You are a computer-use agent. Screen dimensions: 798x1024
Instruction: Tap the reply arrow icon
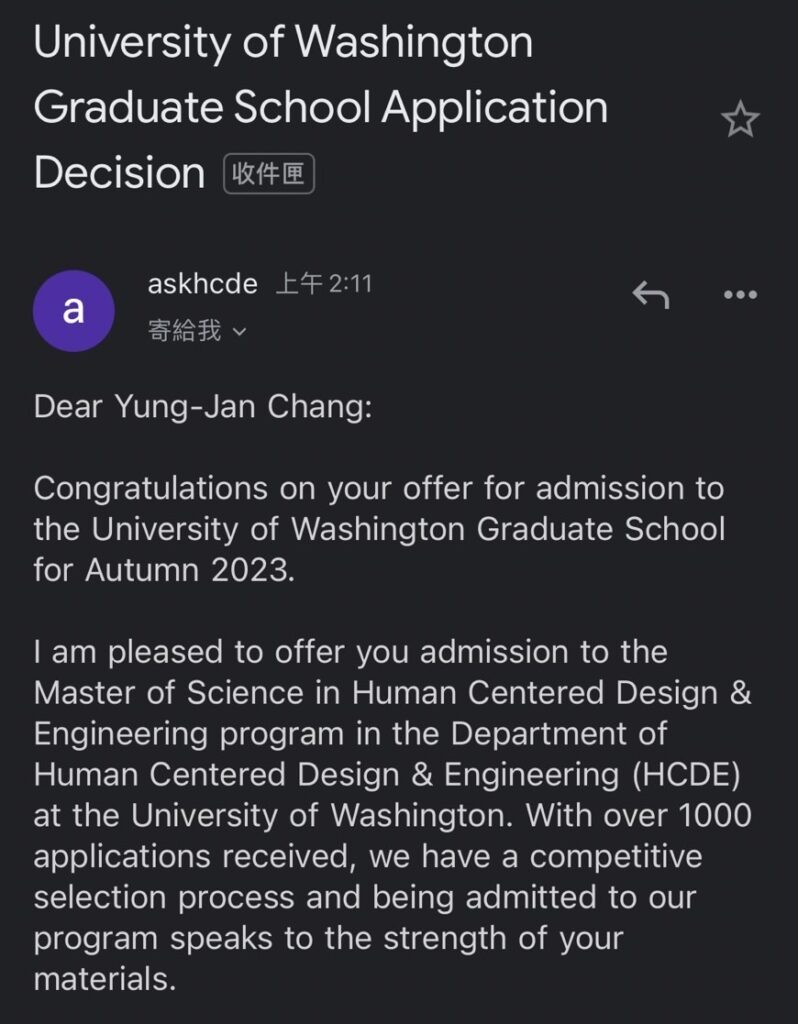coord(651,295)
